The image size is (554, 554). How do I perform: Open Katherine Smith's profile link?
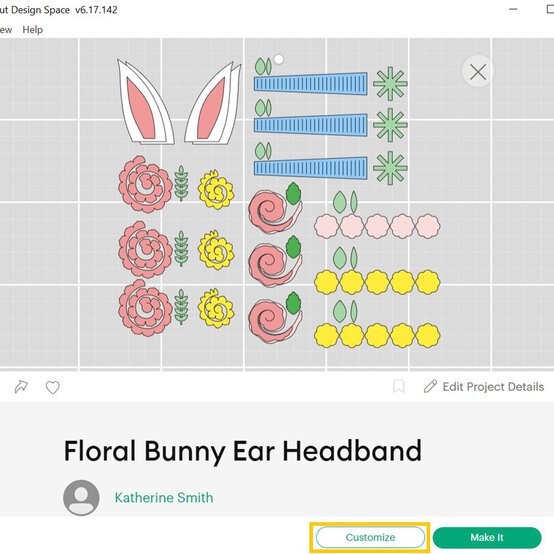164,497
